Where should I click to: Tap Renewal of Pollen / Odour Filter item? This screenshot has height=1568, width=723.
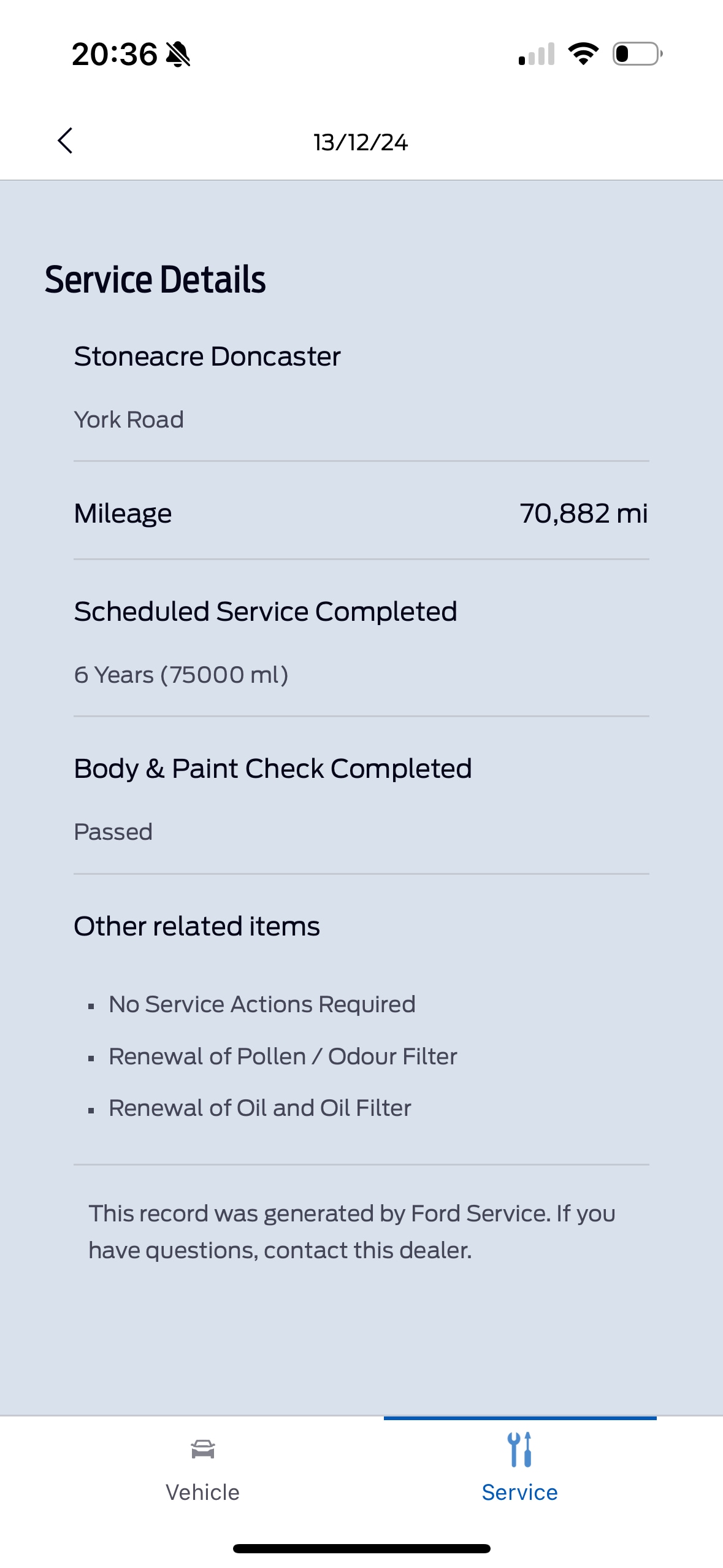tap(283, 1056)
